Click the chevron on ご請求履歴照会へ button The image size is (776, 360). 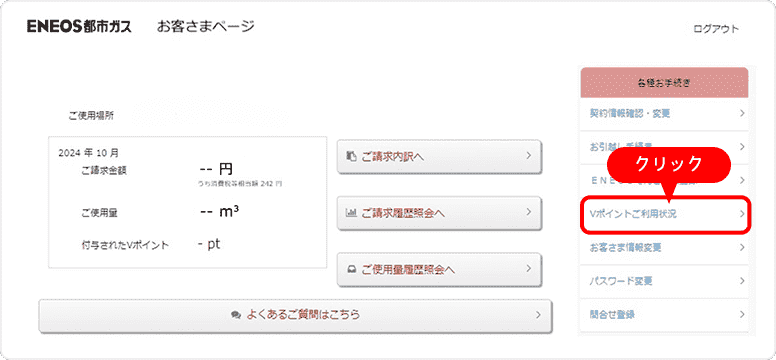528,212
